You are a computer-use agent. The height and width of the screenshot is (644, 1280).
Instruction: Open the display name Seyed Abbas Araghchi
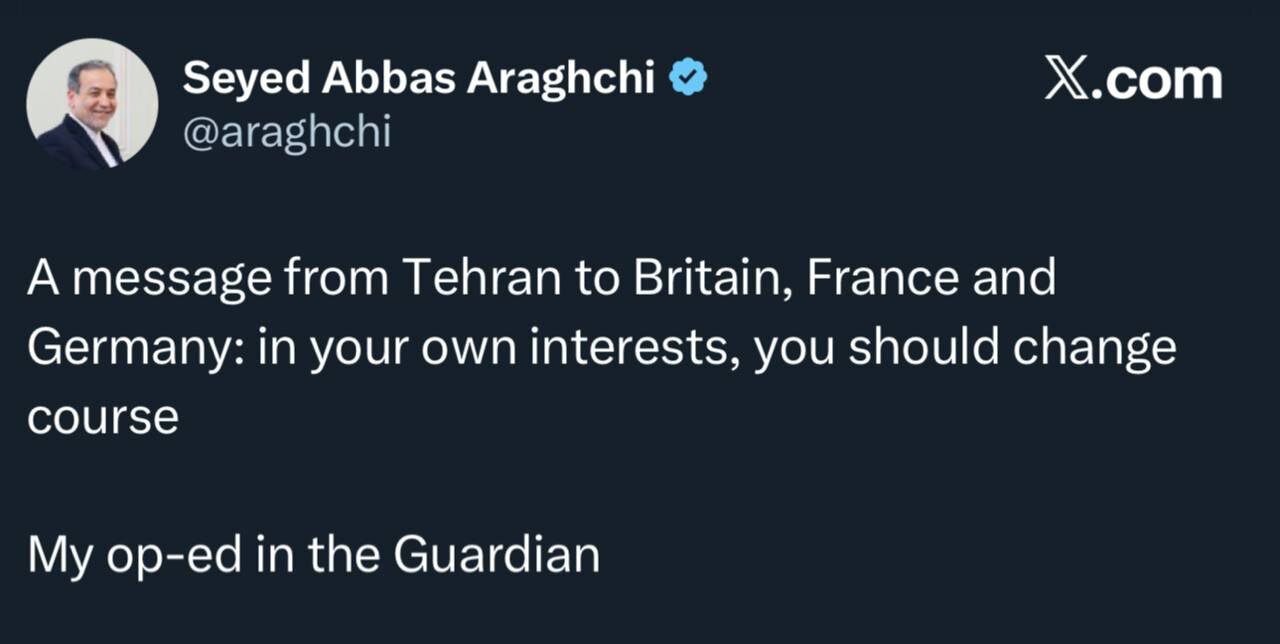(x=418, y=78)
